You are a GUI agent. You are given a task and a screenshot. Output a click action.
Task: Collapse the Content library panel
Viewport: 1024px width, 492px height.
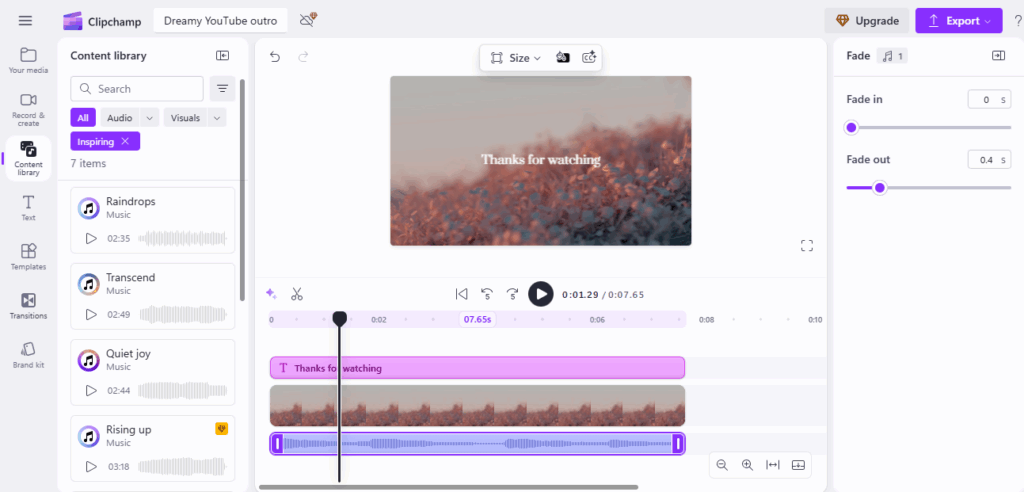pos(223,56)
